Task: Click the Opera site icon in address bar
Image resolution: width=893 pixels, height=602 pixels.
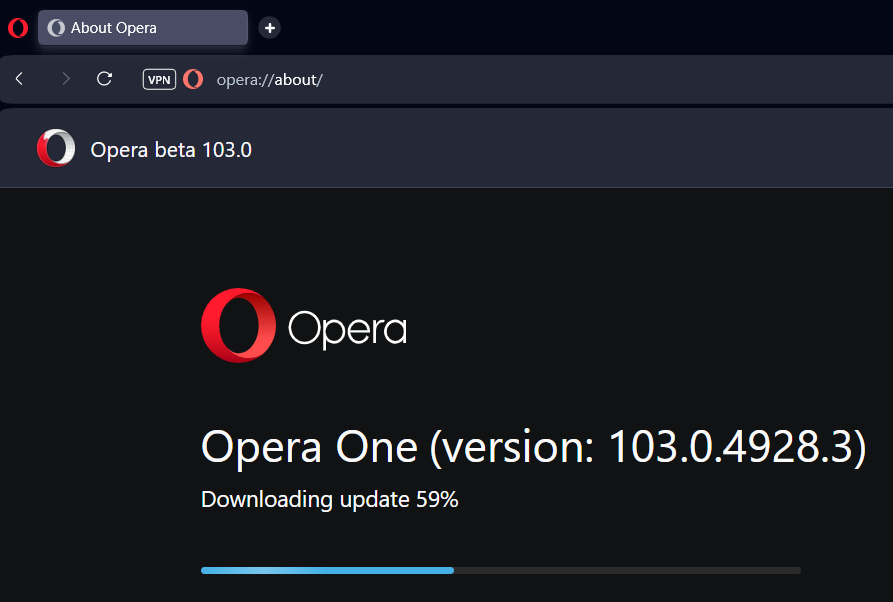Action: click(193, 79)
